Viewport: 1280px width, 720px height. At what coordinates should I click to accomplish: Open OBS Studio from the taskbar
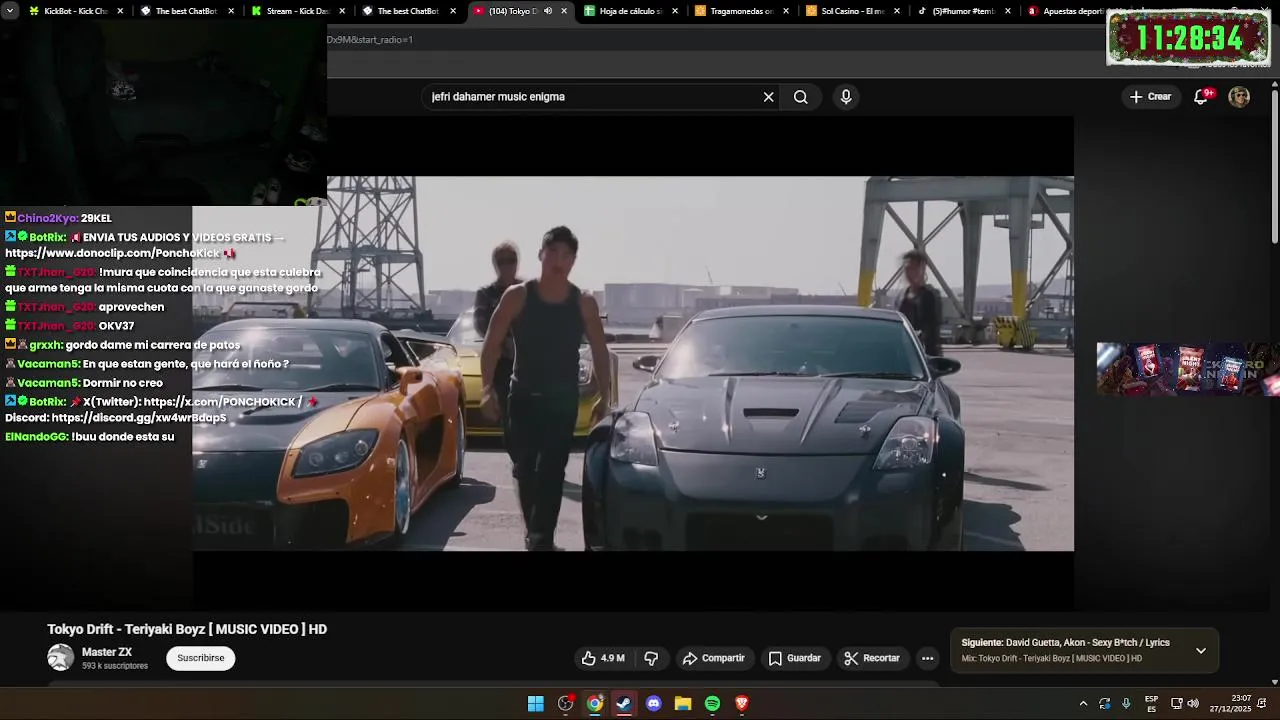coord(565,704)
